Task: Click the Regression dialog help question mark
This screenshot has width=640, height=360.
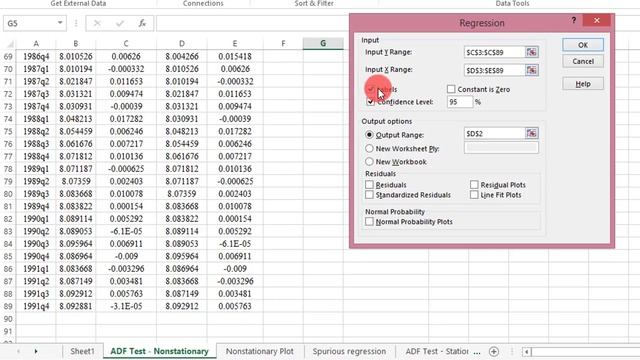Action: [x=573, y=20]
